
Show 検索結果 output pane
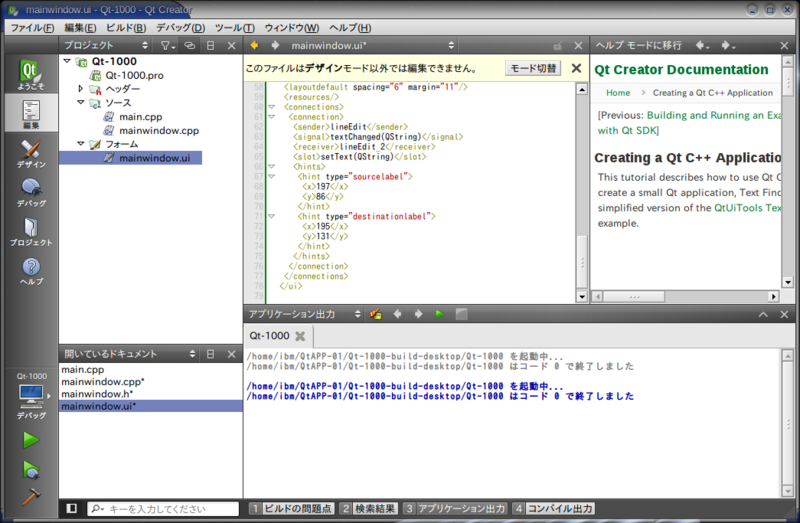[x=369, y=508]
